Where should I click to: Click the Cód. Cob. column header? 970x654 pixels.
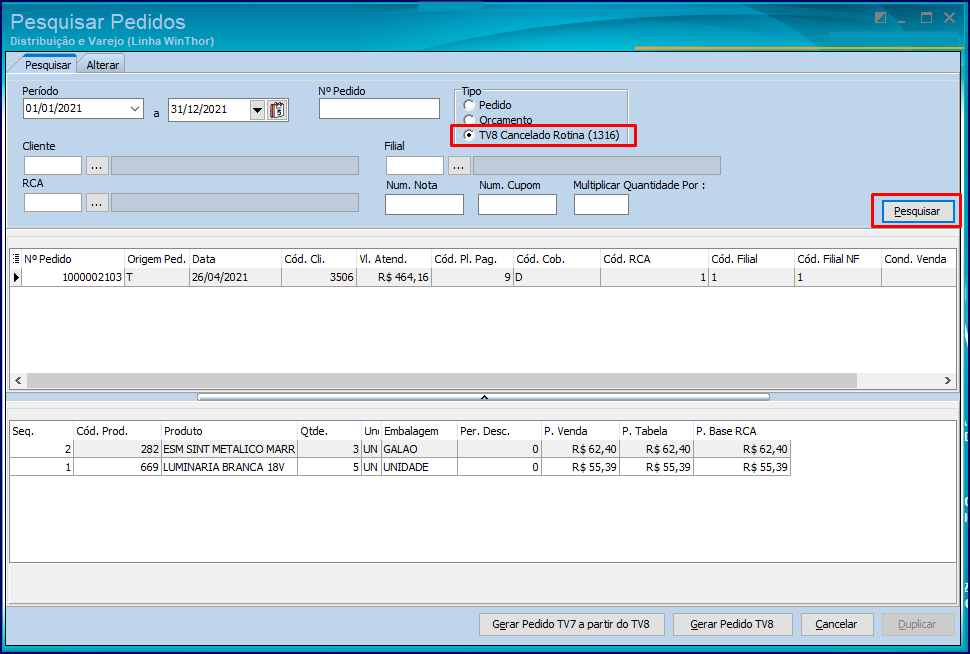click(x=557, y=259)
